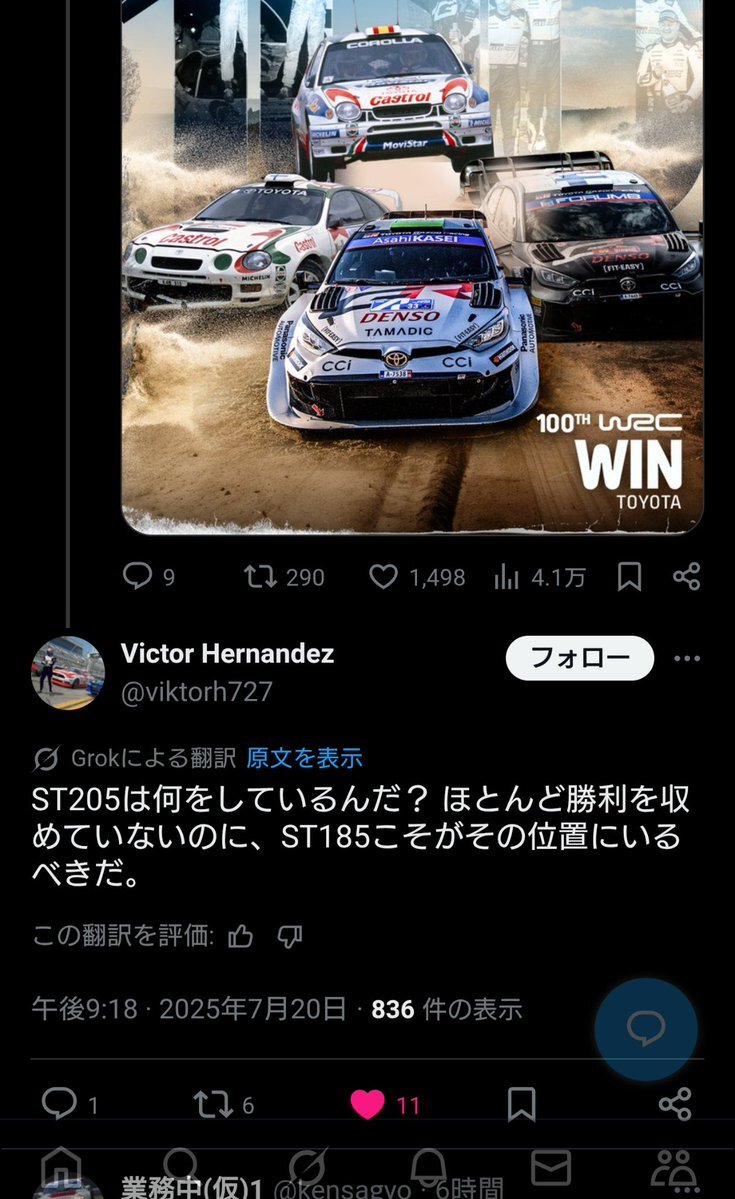Image resolution: width=735 pixels, height=1199 pixels.
Task: View analytics showing 4.1万 views
Action: pos(539,577)
